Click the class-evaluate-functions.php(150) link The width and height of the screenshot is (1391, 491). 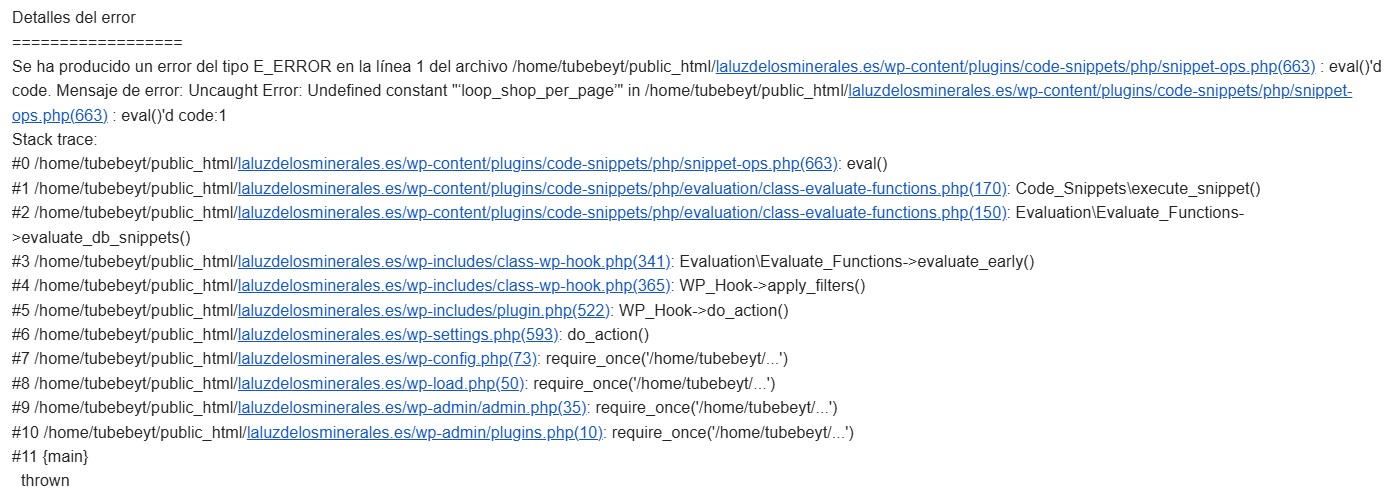point(623,213)
